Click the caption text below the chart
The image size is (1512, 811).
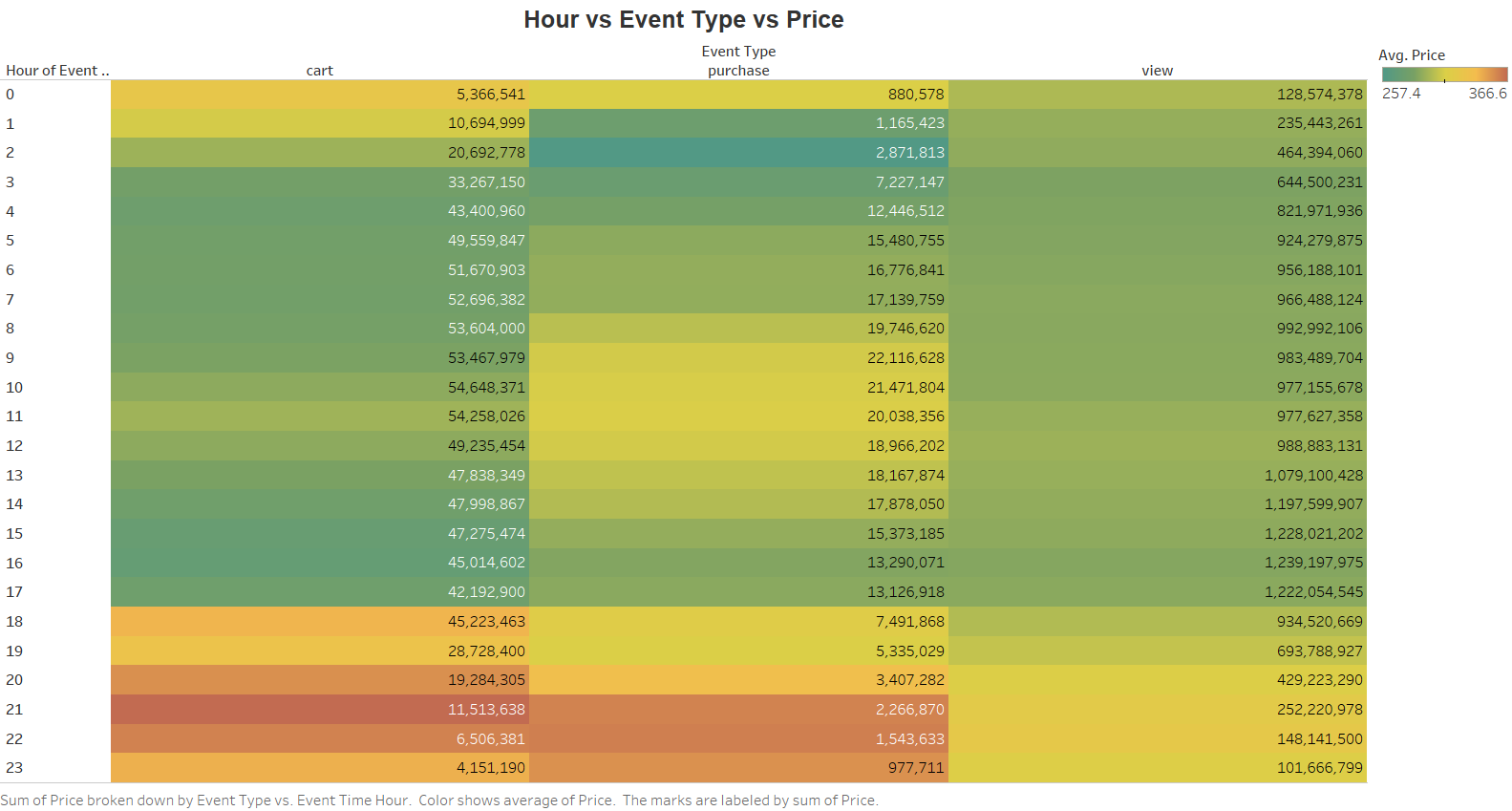pos(439,800)
